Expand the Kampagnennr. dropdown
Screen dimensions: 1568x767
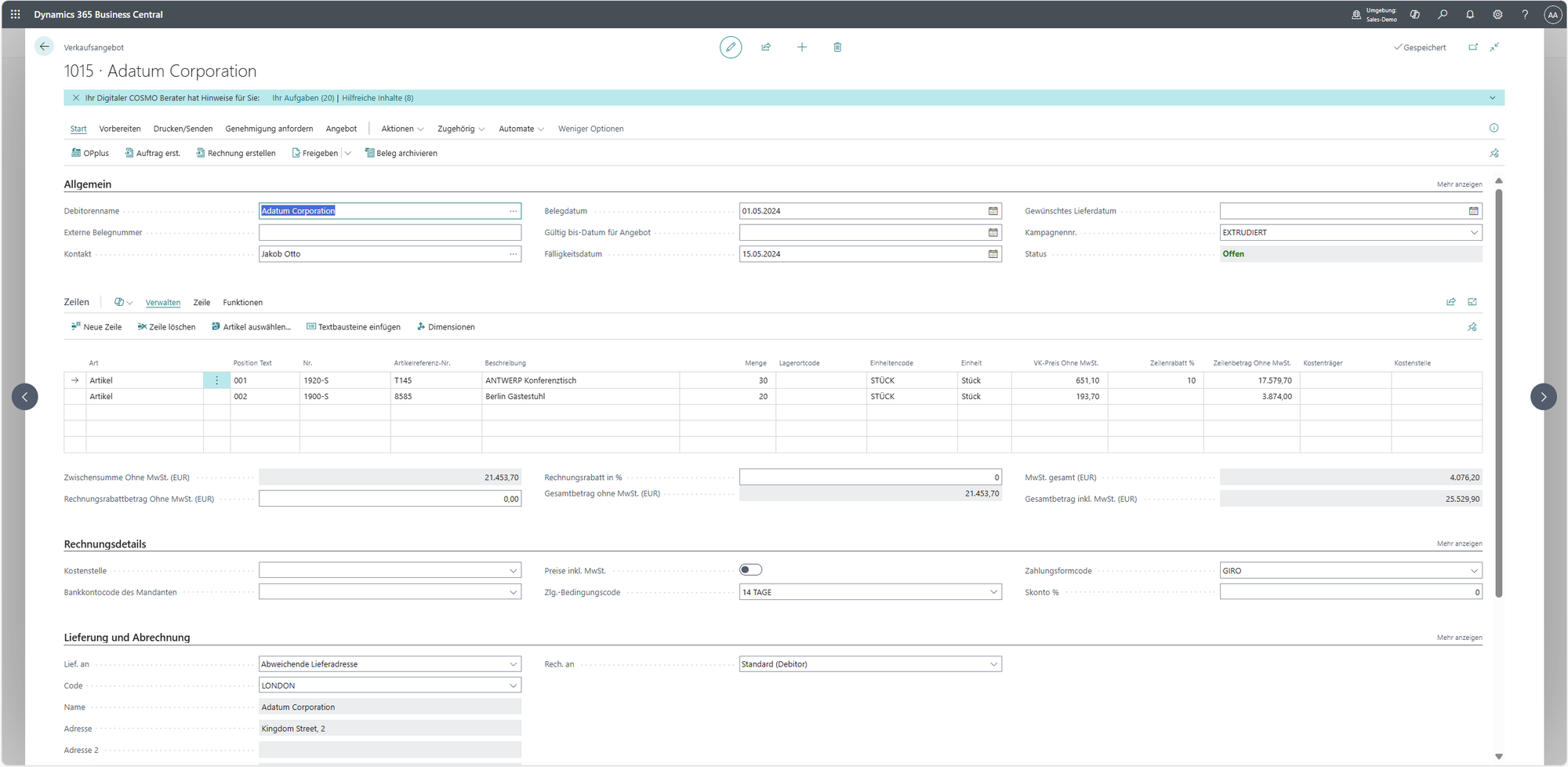pos(1473,233)
